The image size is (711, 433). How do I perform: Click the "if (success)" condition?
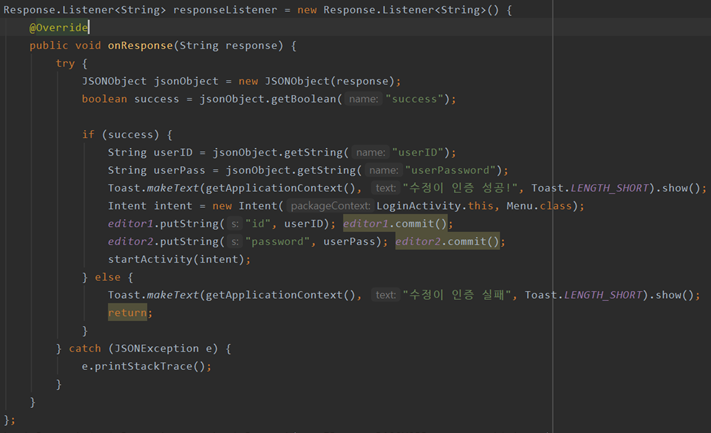coord(121,135)
